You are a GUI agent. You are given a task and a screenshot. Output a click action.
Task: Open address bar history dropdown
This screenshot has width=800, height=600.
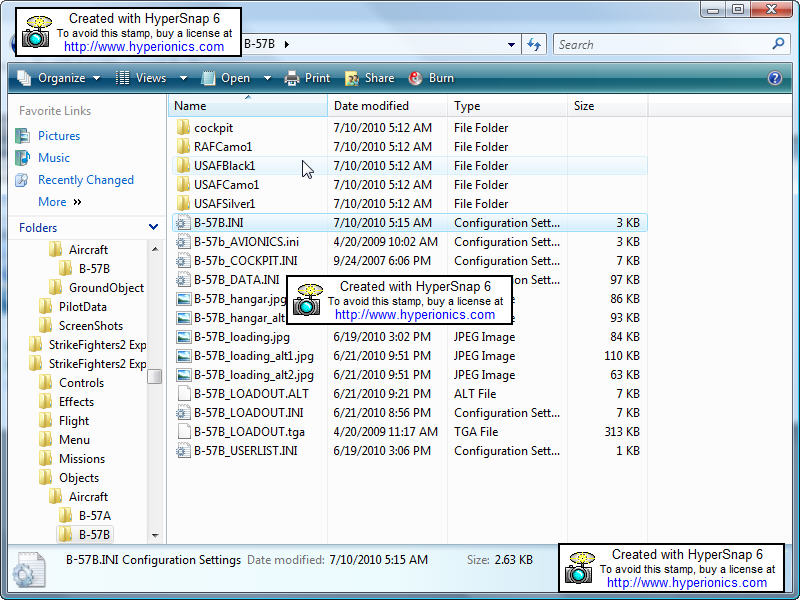pos(511,45)
